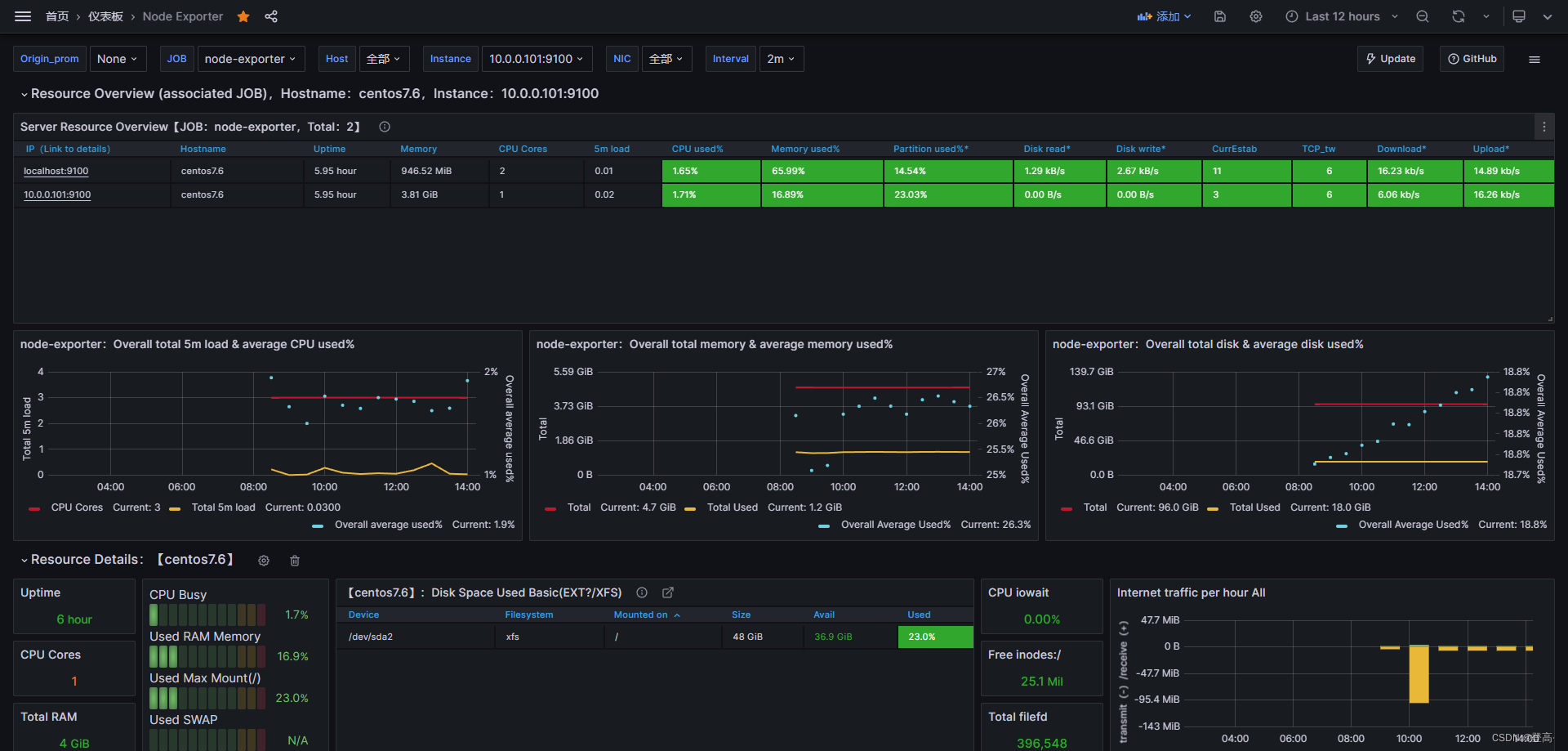Viewport: 1568px width, 751px height.
Task: Open dashboard settings gear
Action: [x=1256, y=16]
